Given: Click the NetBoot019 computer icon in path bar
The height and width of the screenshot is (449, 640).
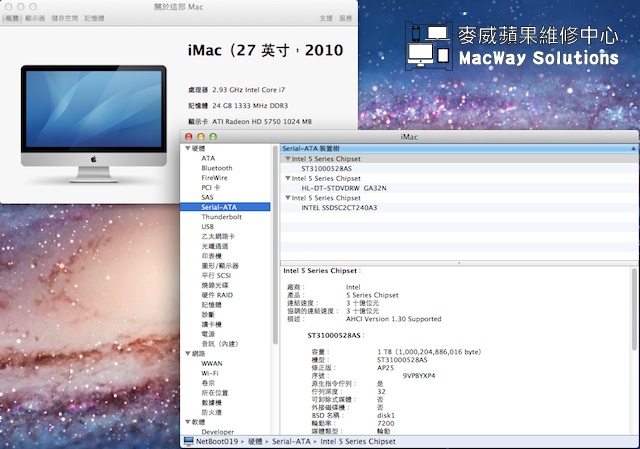Looking at the screenshot, I should coord(189,441).
